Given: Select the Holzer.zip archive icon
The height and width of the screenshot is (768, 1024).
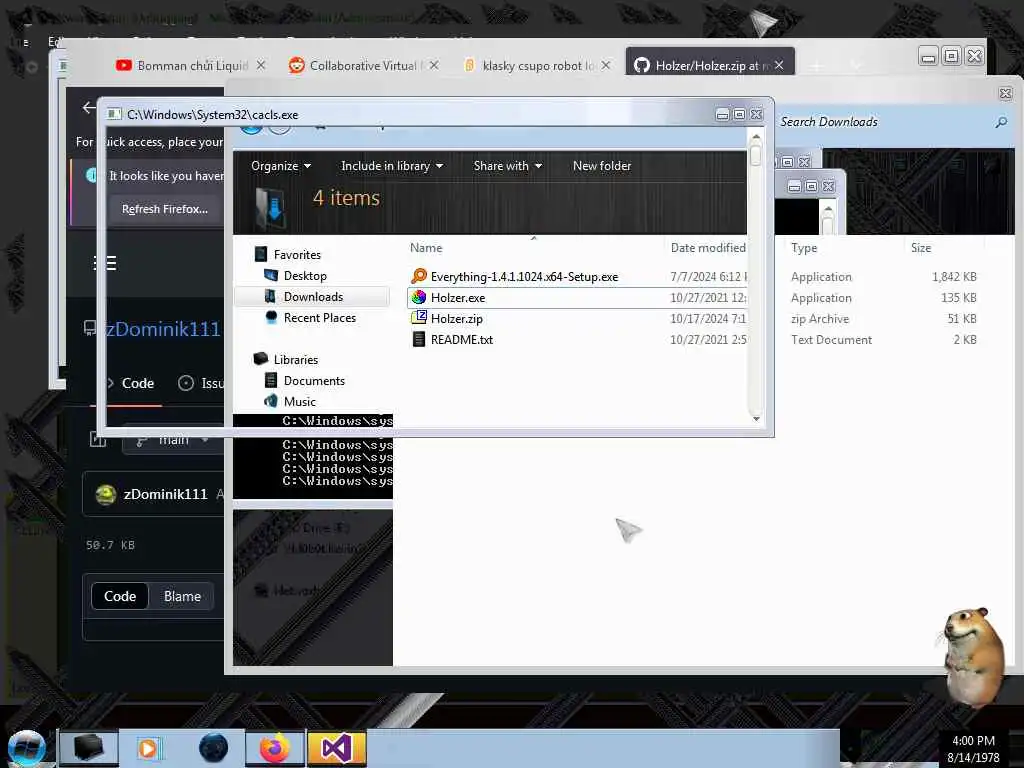Looking at the screenshot, I should click(x=419, y=319).
